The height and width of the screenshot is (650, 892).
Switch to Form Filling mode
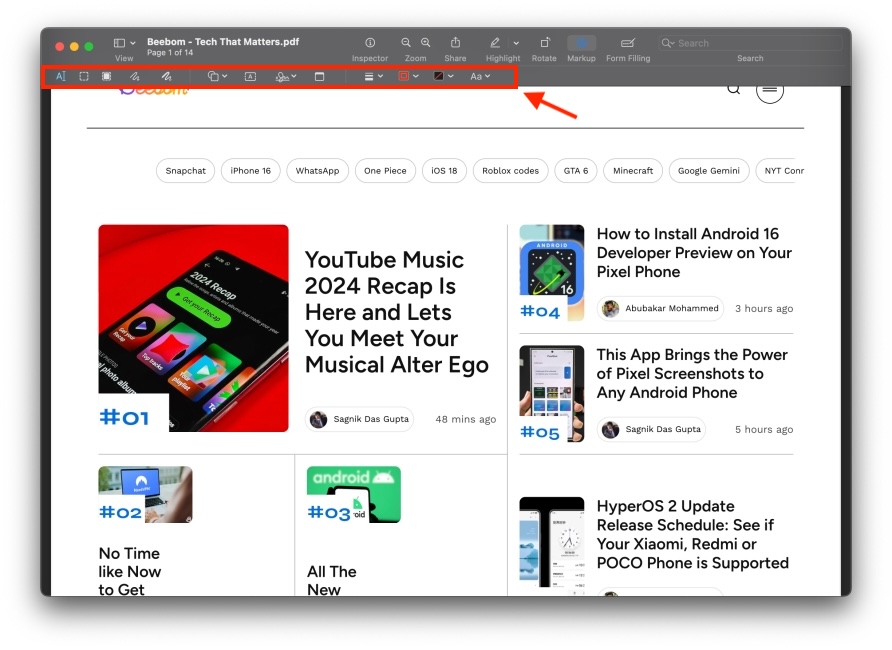pos(627,43)
